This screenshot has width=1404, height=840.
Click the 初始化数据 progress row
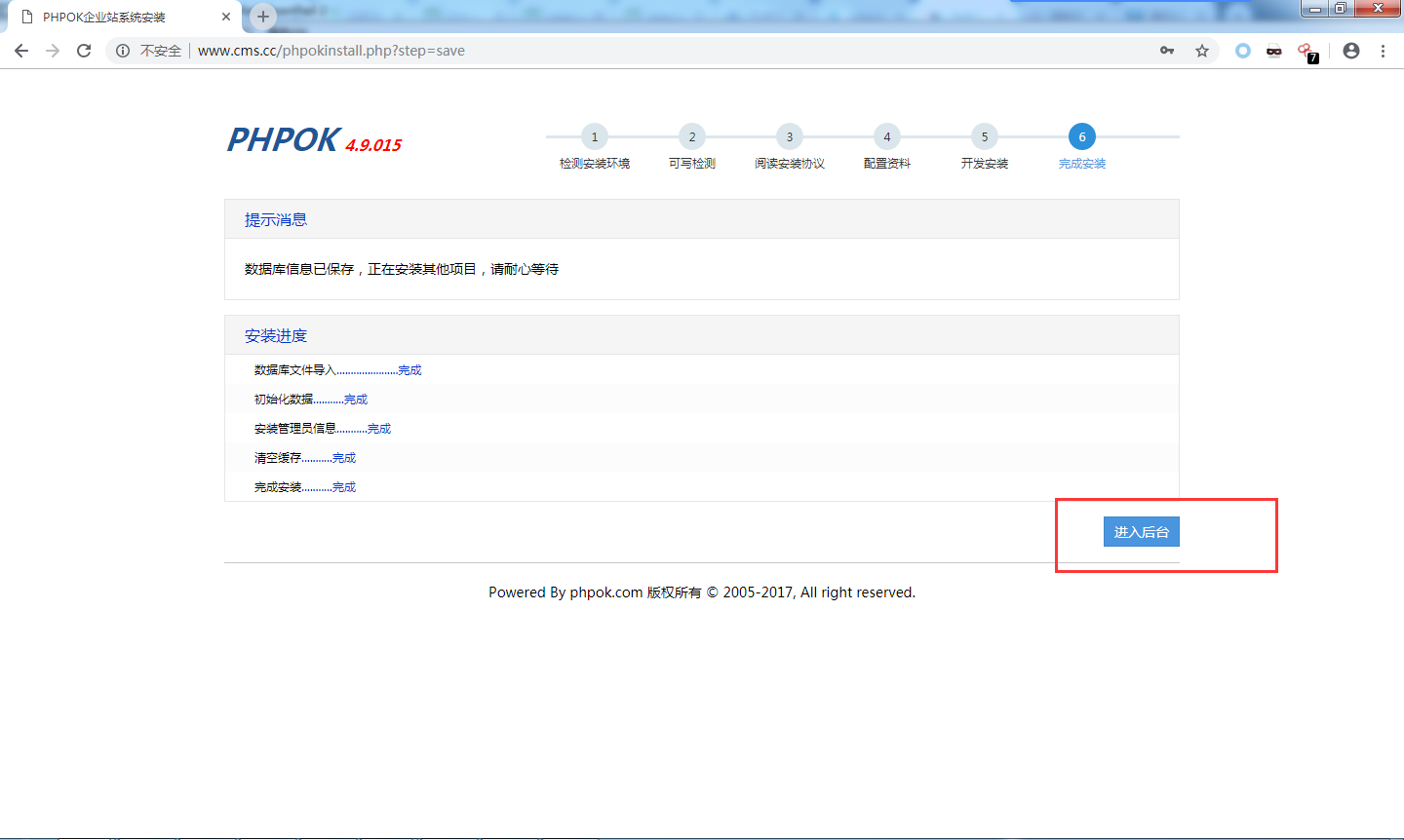pos(702,400)
